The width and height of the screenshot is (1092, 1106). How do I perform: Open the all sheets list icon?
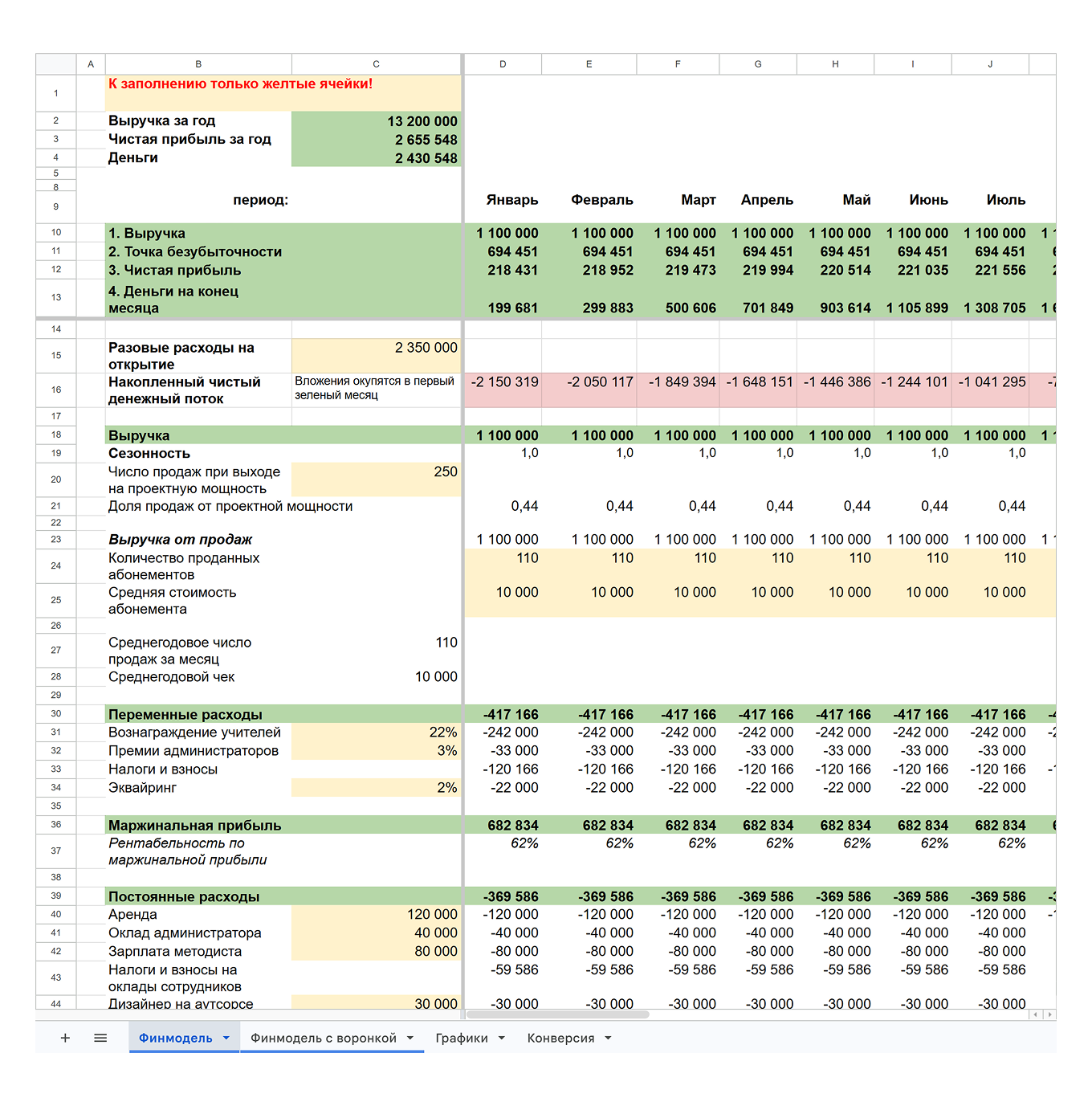(100, 1038)
